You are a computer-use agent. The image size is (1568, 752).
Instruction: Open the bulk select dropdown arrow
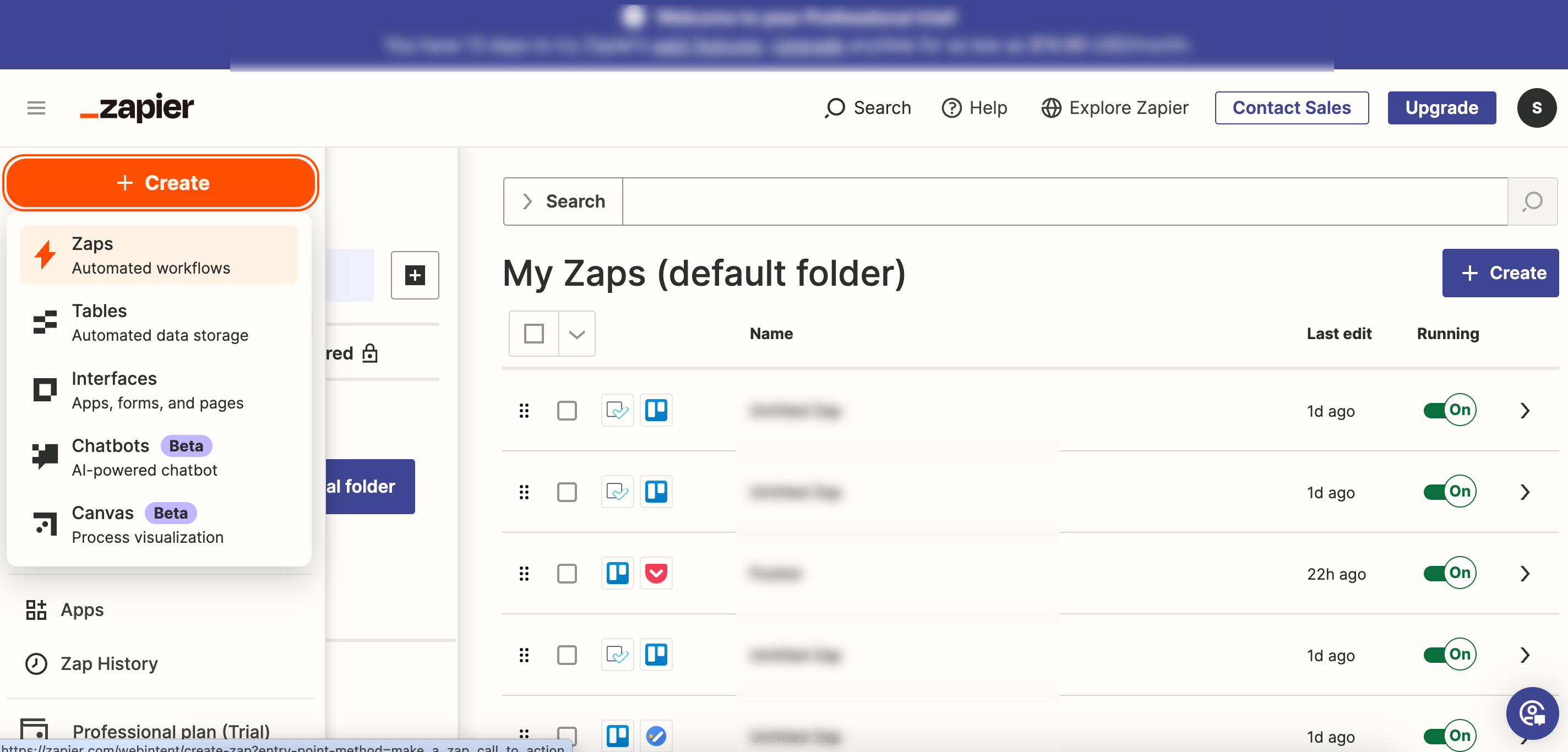tap(576, 334)
